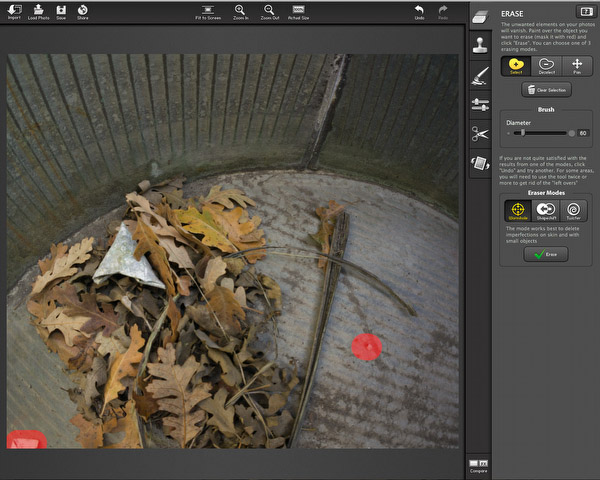Click Load Photo in toolbar
The image size is (600, 480).
[38, 12]
